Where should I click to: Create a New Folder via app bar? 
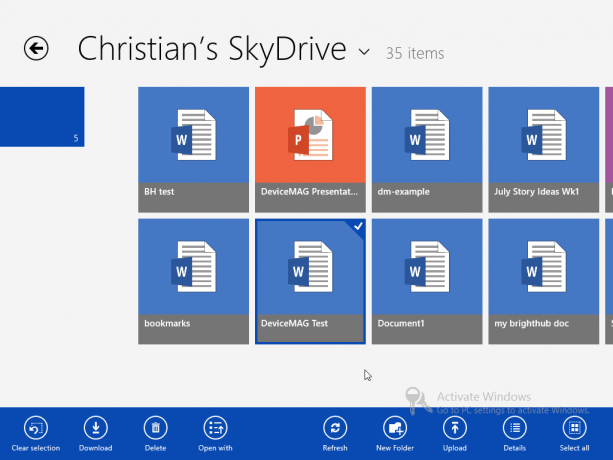pyautogui.click(x=395, y=428)
